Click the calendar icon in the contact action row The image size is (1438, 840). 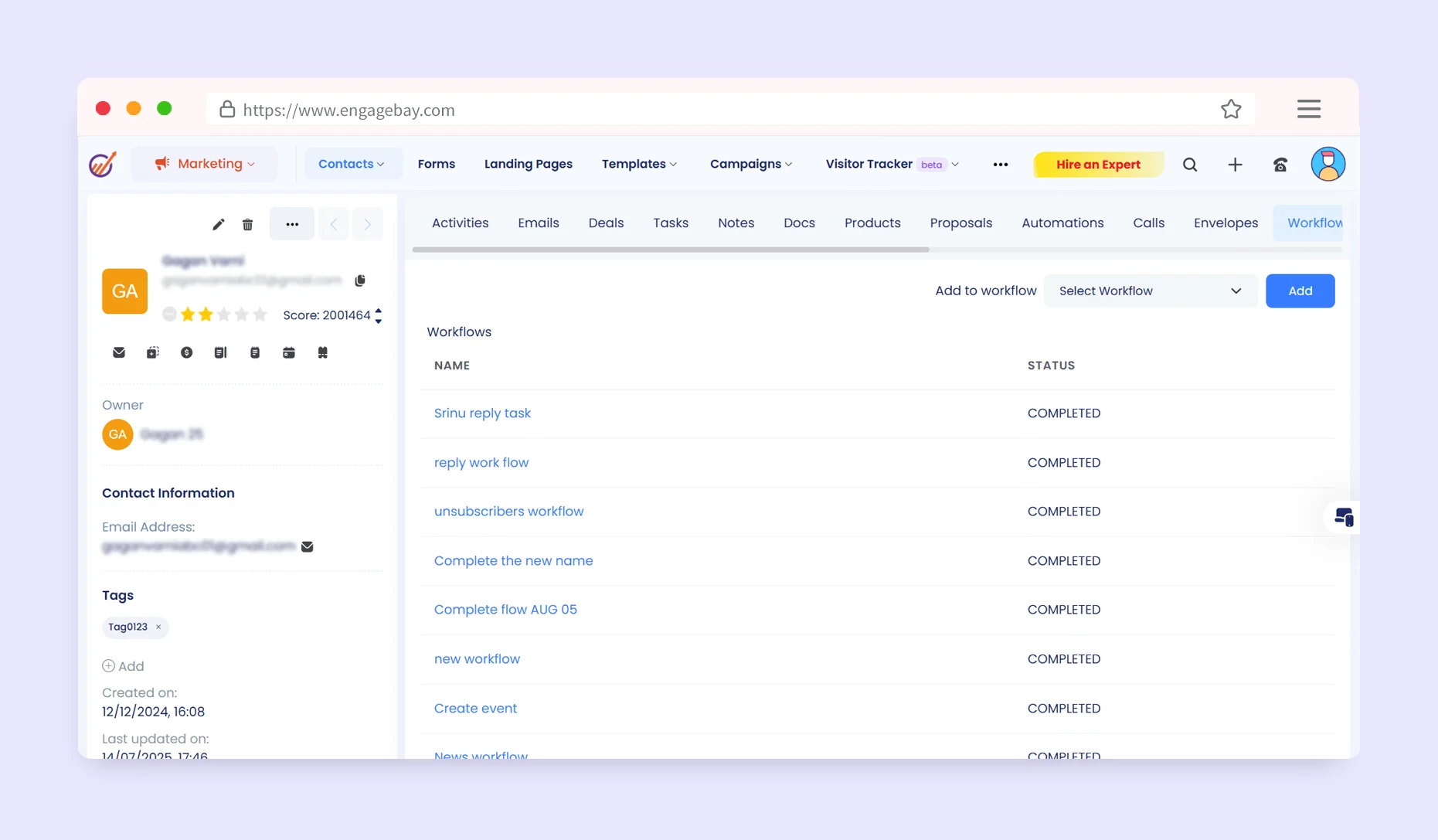point(288,352)
